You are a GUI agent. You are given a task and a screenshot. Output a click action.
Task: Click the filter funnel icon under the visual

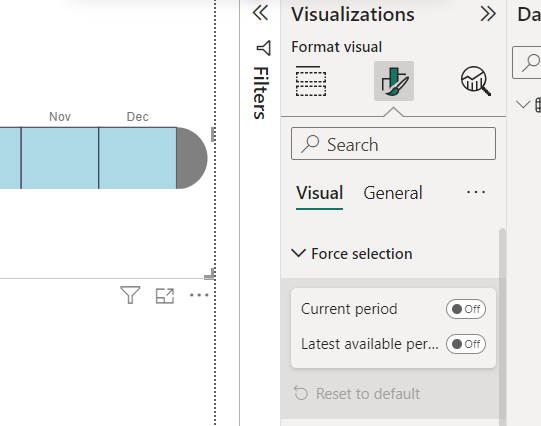[130, 295]
